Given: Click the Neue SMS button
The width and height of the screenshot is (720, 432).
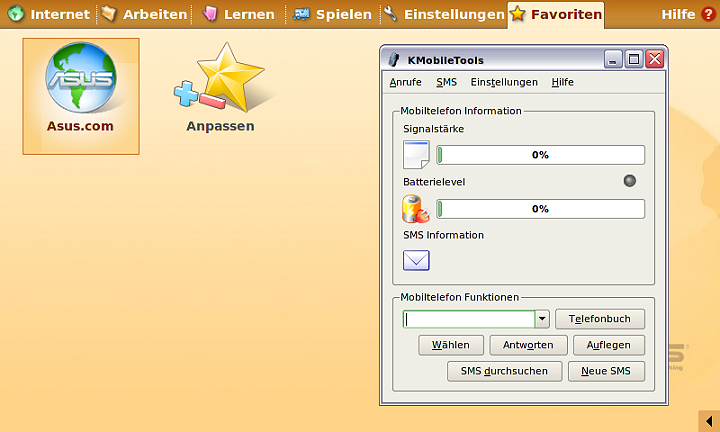Looking at the screenshot, I should point(606,371).
